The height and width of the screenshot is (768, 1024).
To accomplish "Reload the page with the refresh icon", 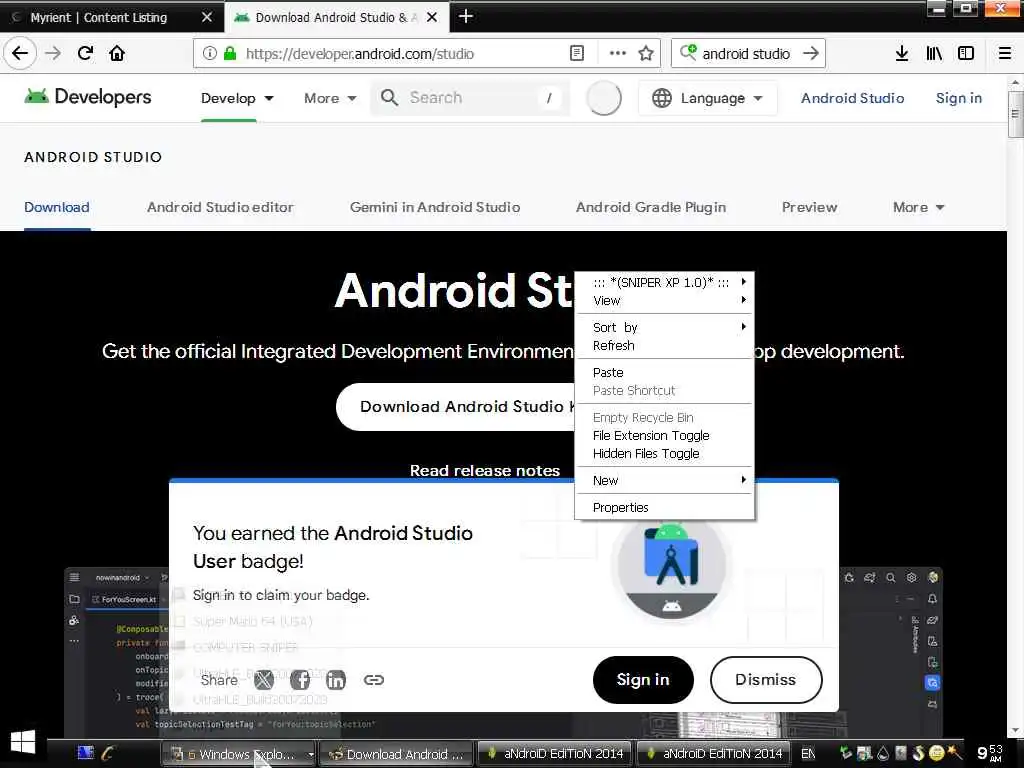I will (86, 54).
